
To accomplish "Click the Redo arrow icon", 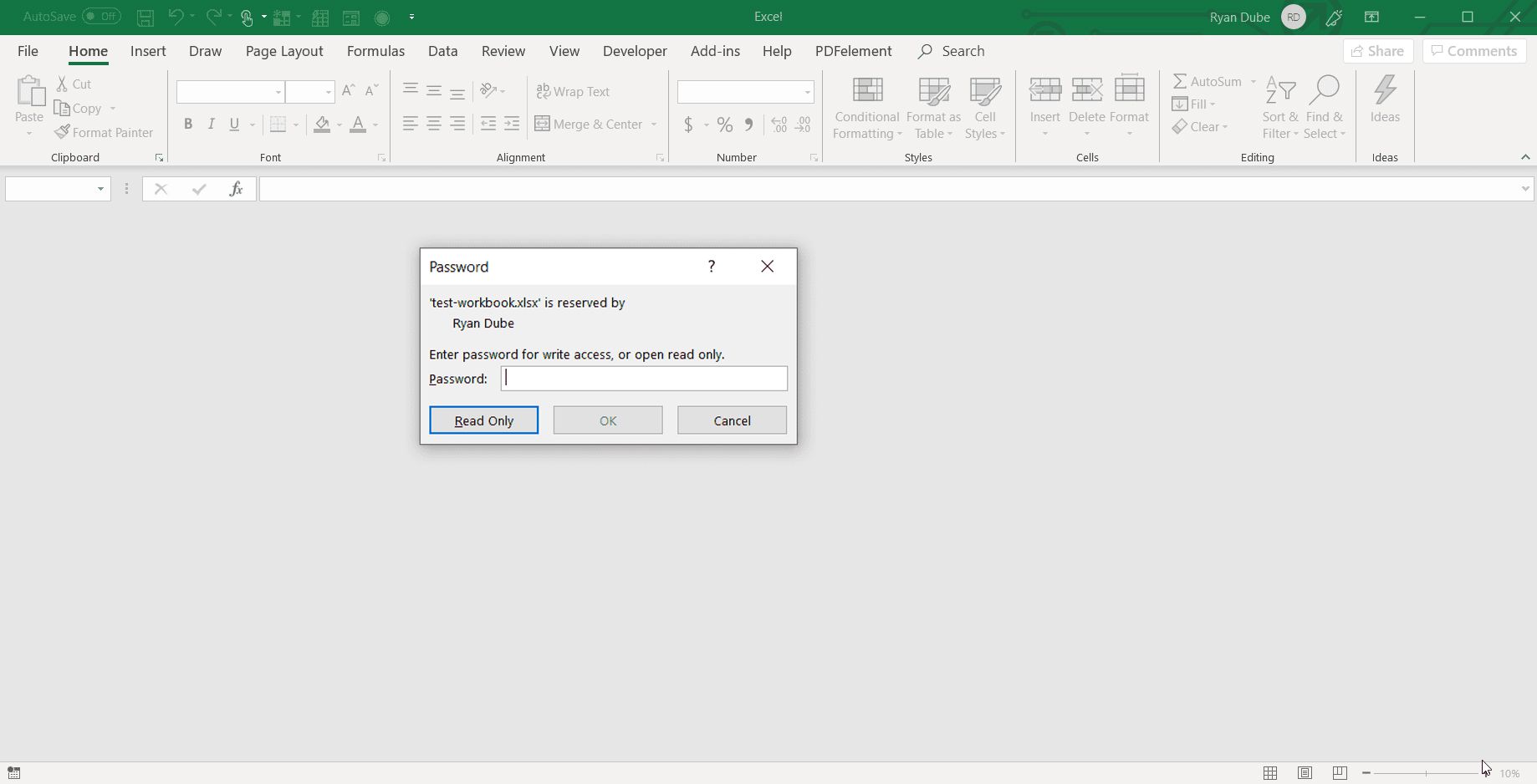I will coord(214,17).
